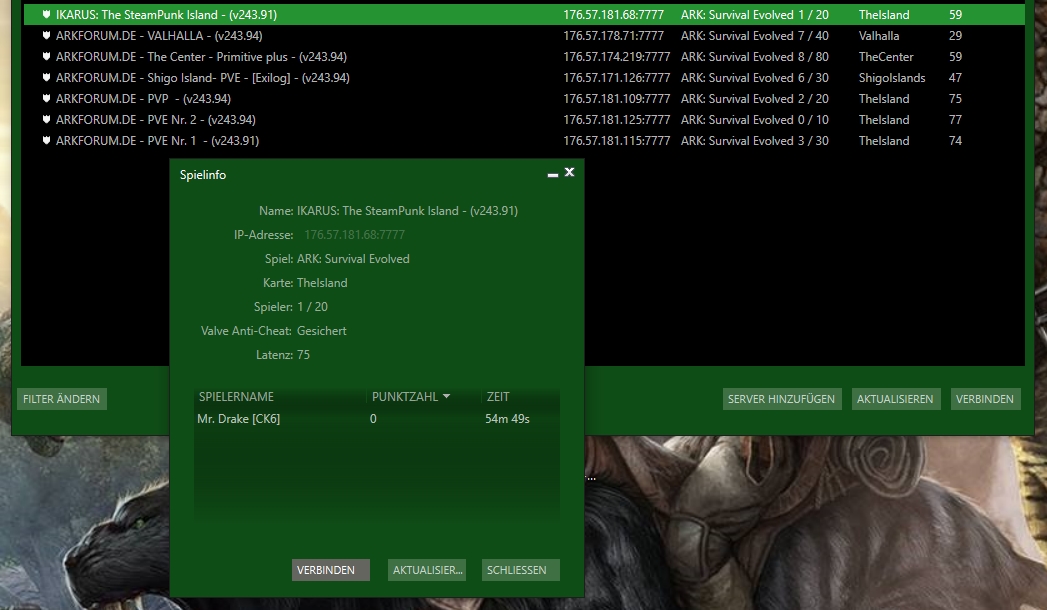Select server ARKFORUM.DE - VALHALLA - (v243.94)
The width and height of the screenshot is (1047, 610).
pyautogui.click(x=159, y=35)
